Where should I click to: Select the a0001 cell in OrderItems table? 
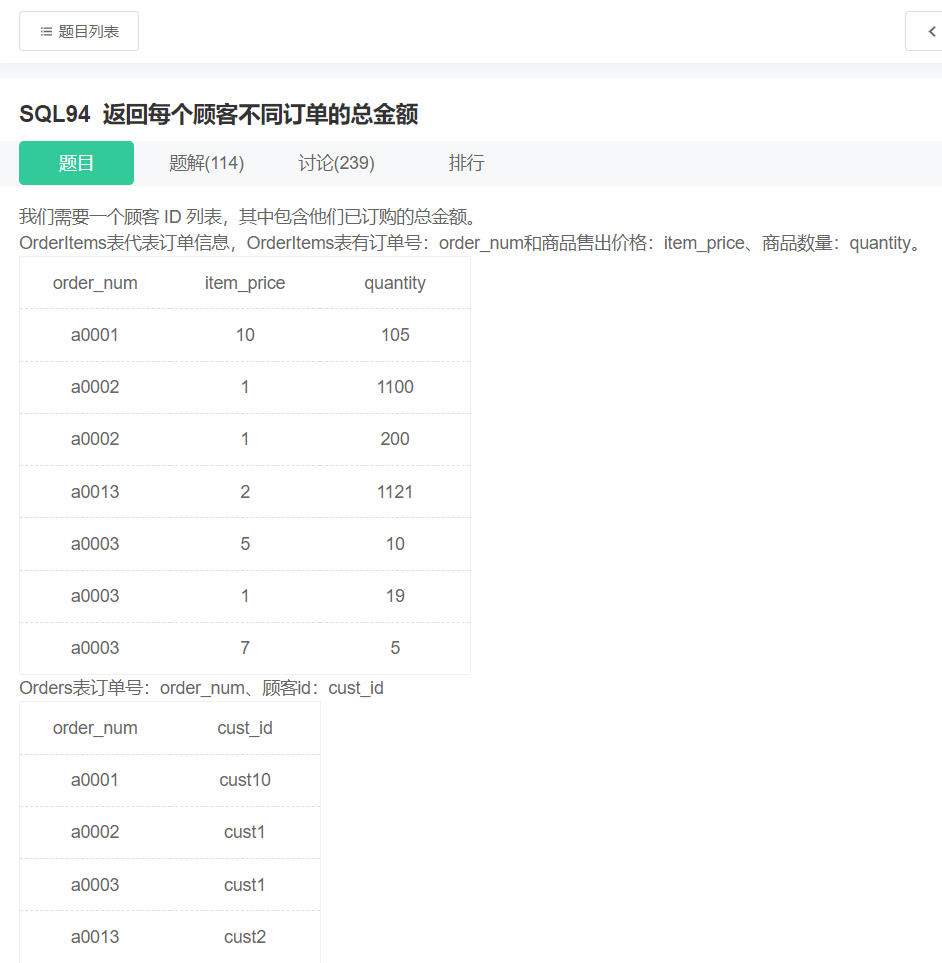[x=95, y=335]
